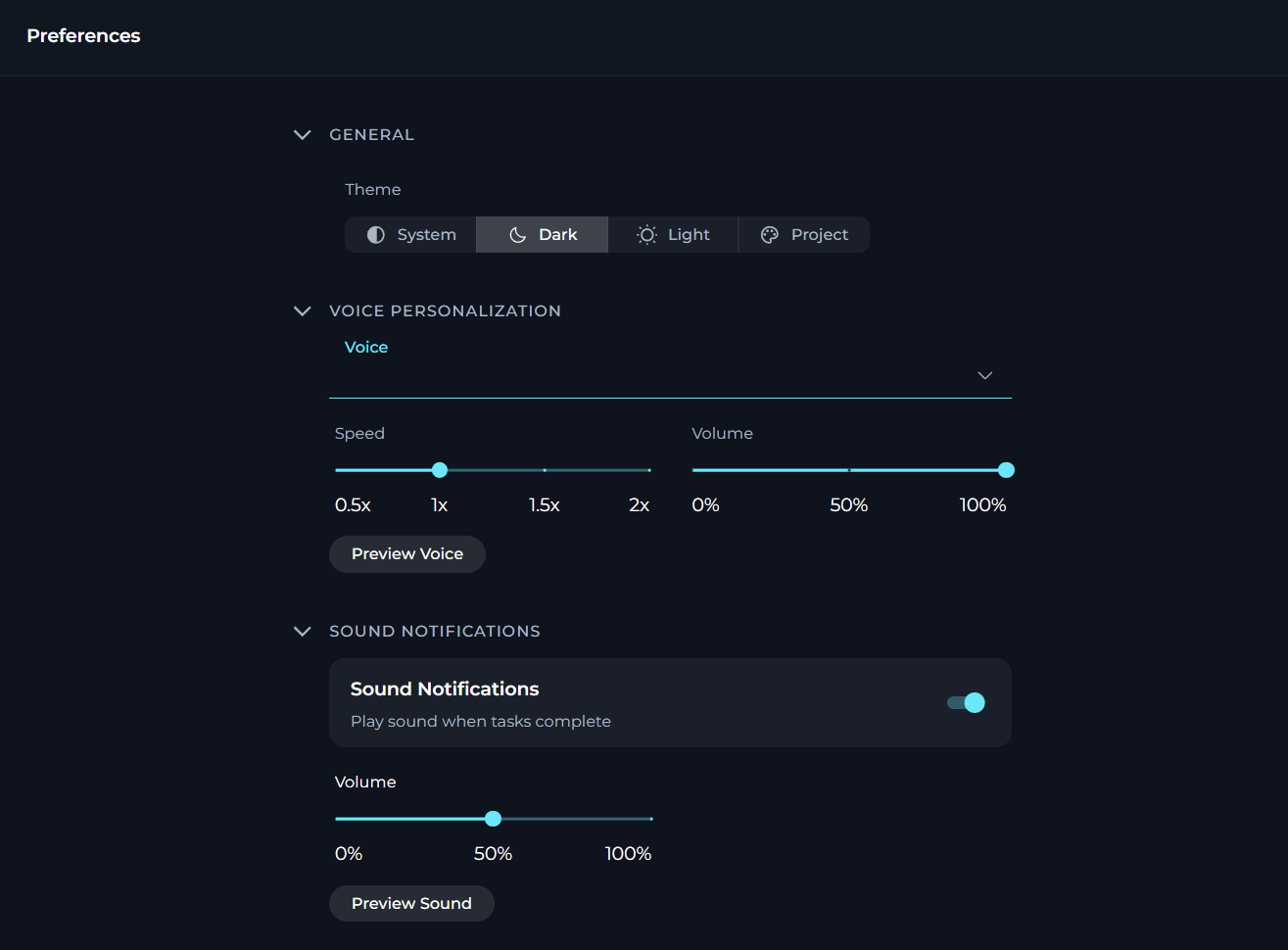The height and width of the screenshot is (950, 1288).
Task: Click the palette icon for Project theme
Action: coord(770,235)
